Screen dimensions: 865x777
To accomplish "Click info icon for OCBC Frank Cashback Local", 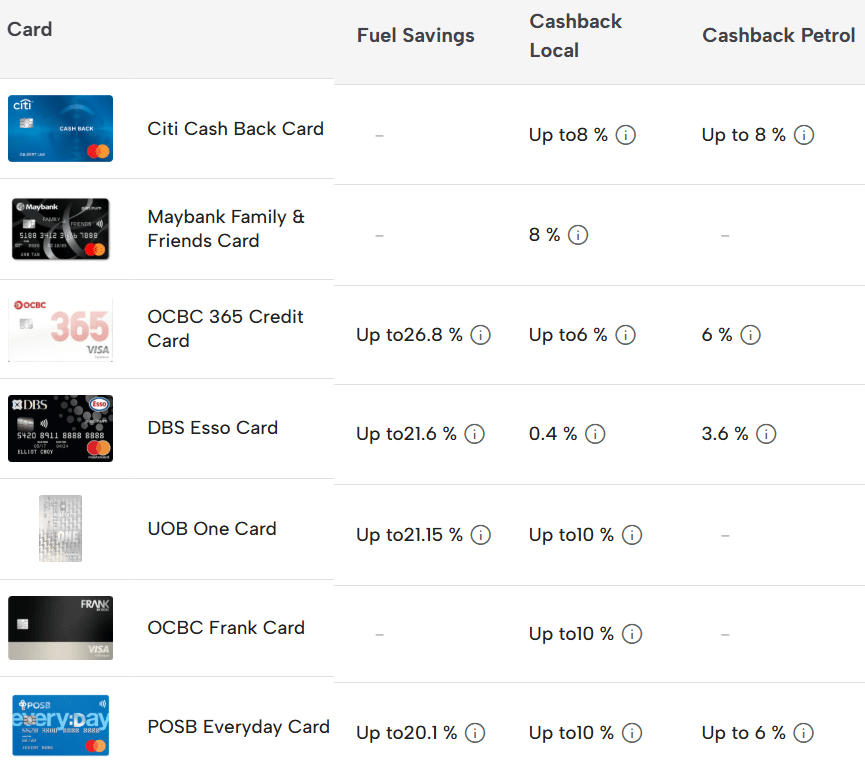I will [632, 634].
